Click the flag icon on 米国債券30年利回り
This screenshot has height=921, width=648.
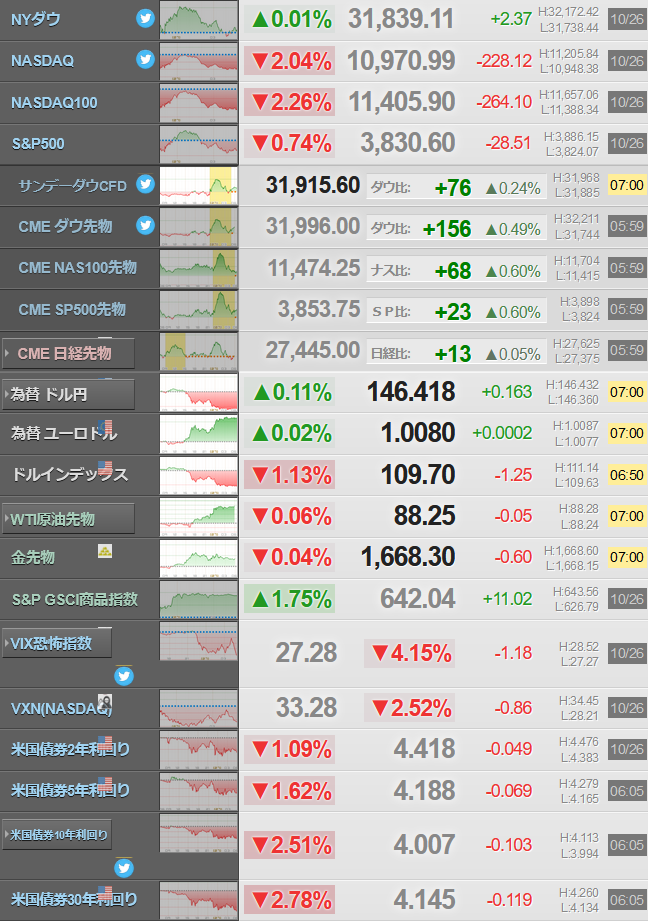[105, 893]
